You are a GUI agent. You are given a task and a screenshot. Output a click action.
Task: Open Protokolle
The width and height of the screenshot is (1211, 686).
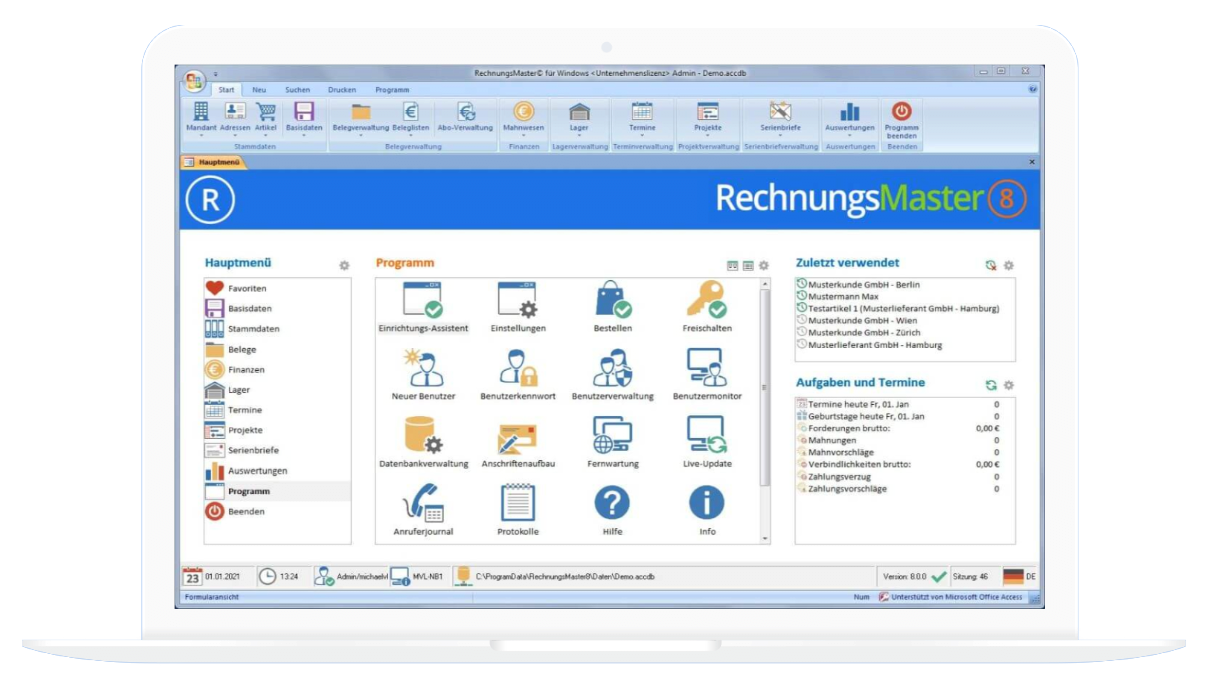point(518,511)
